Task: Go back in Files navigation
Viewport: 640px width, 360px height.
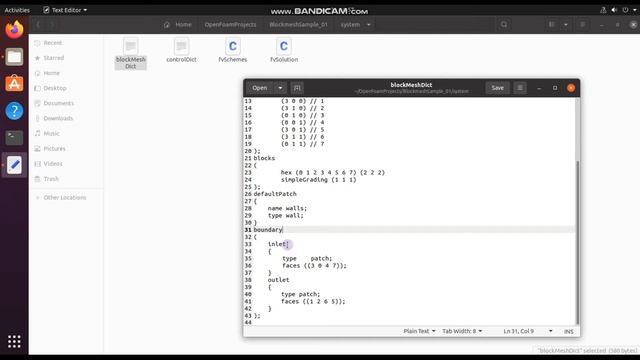Action: [x=38, y=24]
